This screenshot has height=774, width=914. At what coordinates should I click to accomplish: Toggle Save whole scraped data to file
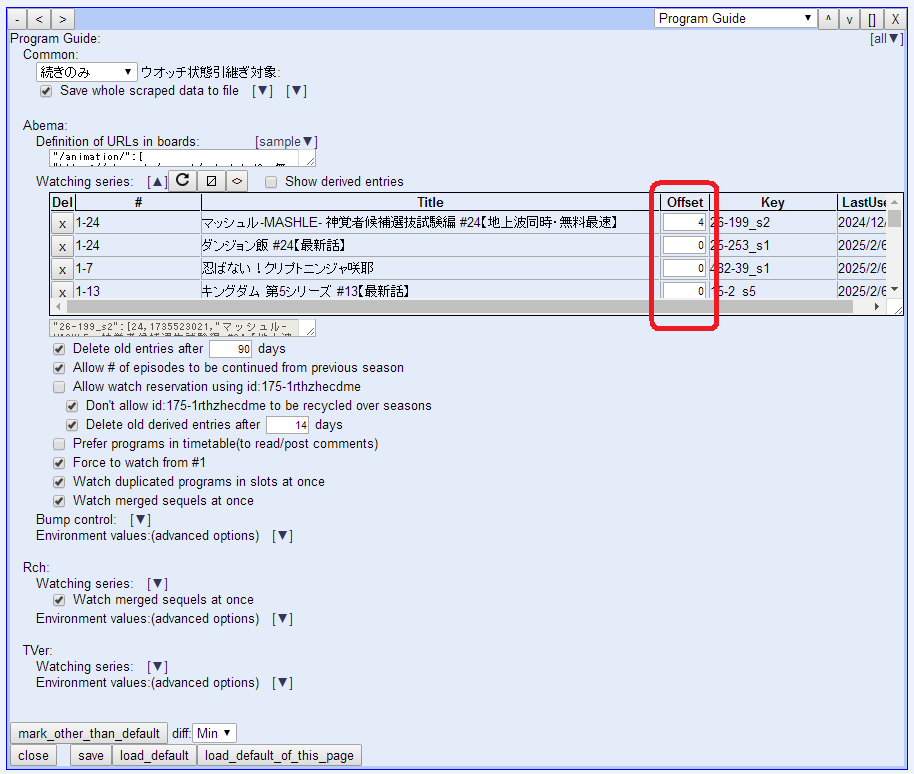(x=46, y=91)
